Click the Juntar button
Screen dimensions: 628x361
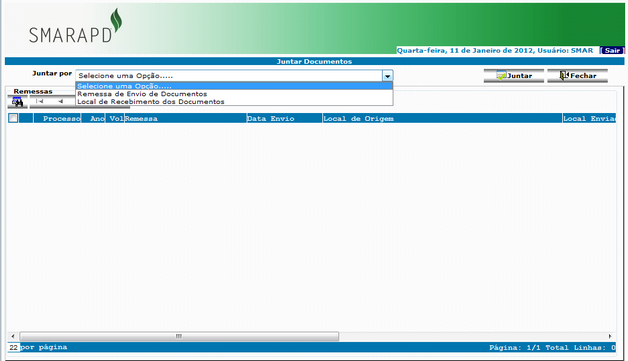tap(514, 76)
